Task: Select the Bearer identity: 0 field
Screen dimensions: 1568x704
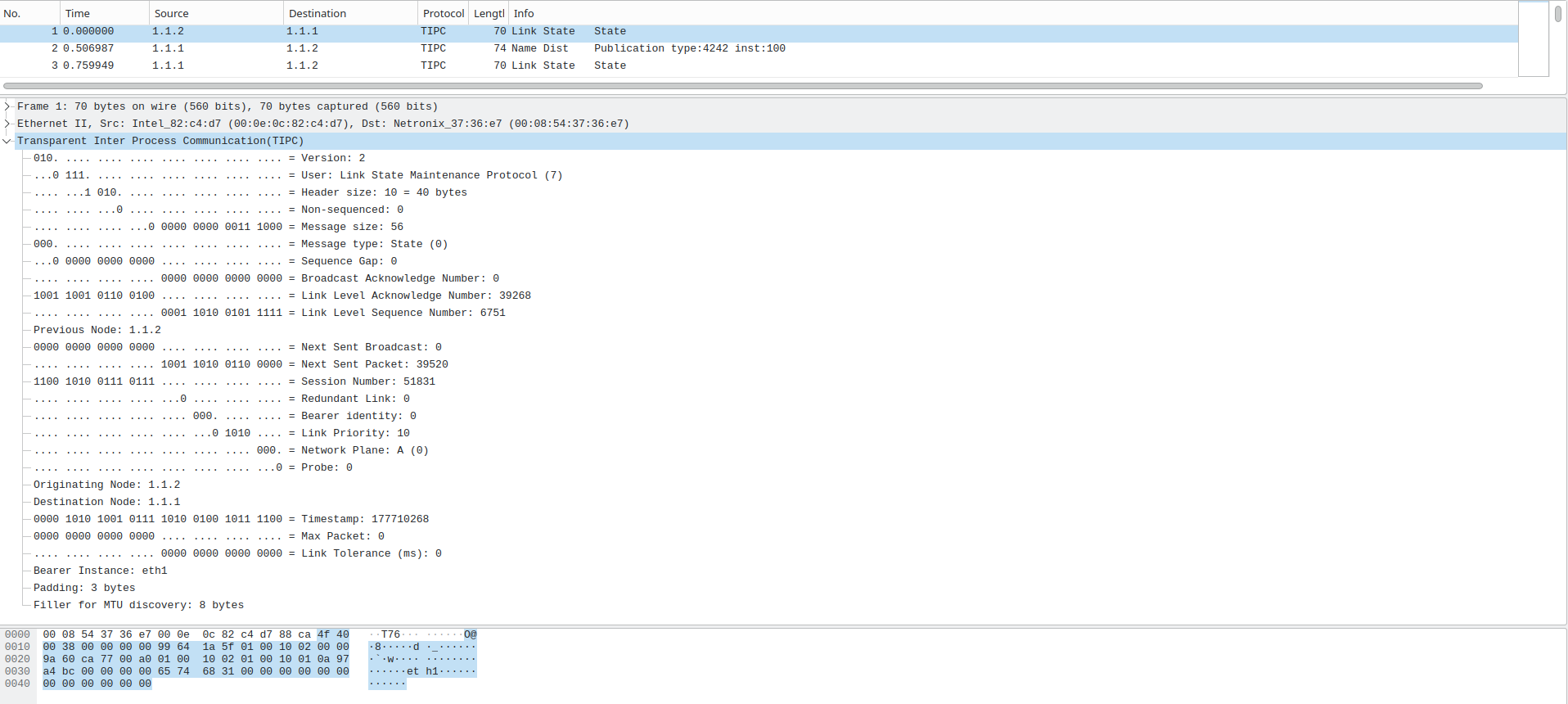Action: tap(225, 416)
